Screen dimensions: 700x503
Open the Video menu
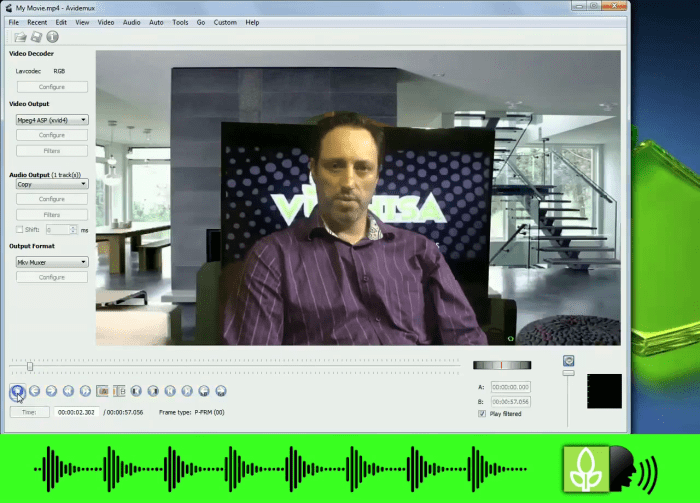tap(106, 22)
